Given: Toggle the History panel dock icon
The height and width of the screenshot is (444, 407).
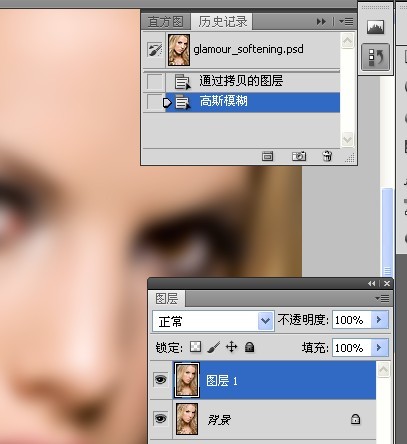Looking at the screenshot, I should pyautogui.click(x=375, y=57).
